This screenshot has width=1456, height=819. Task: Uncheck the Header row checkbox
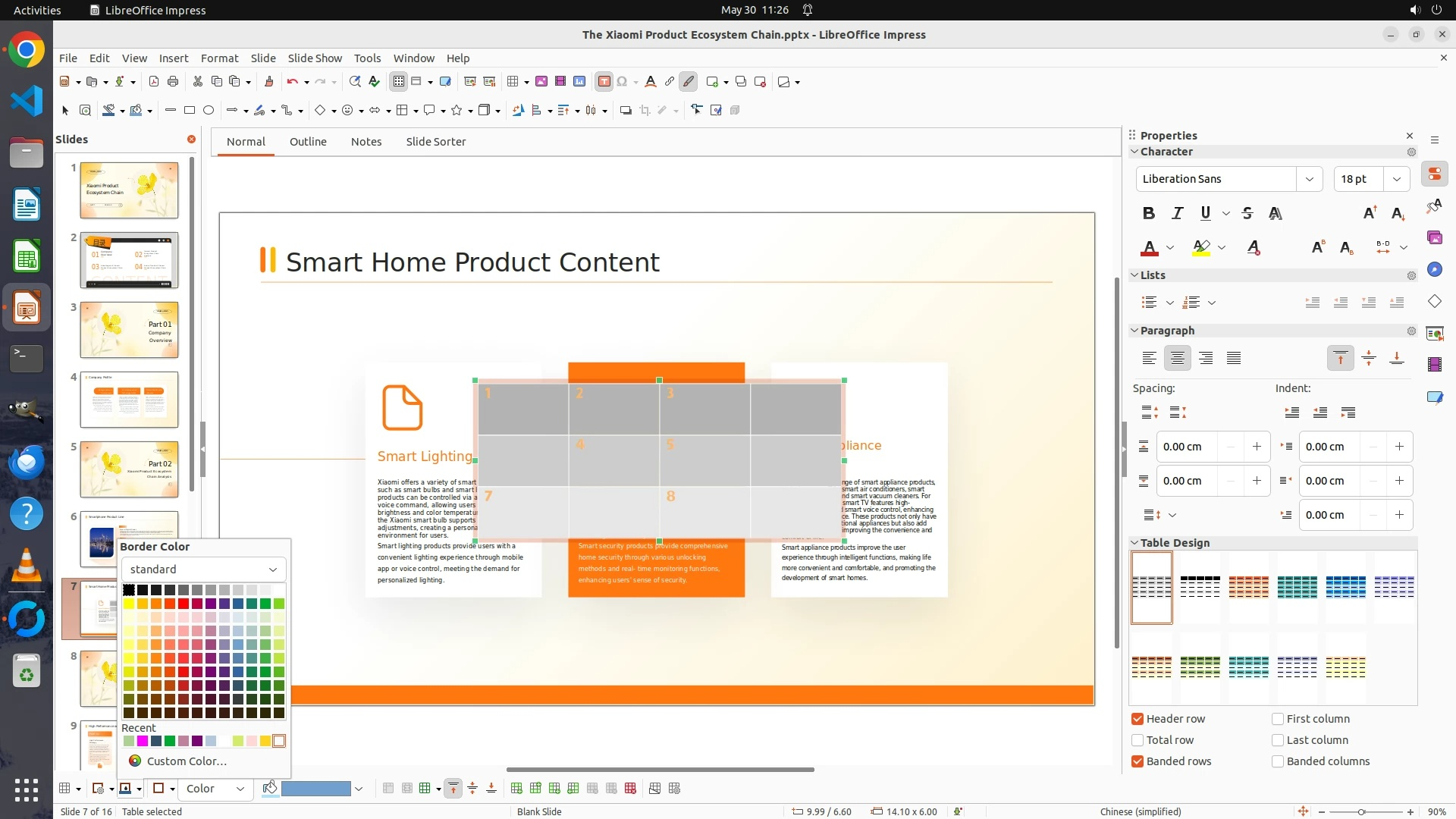pyautogui.click(x=1137, y=719)
